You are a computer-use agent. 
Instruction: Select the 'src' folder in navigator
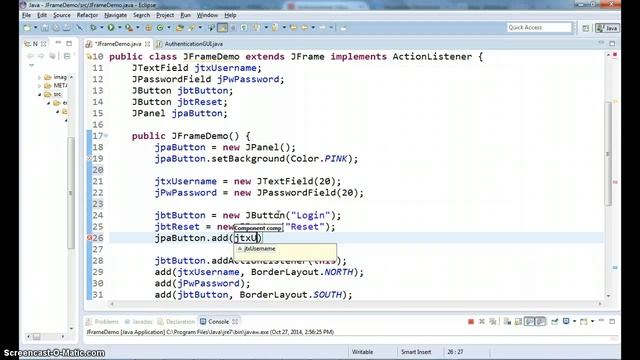point(53,94)
